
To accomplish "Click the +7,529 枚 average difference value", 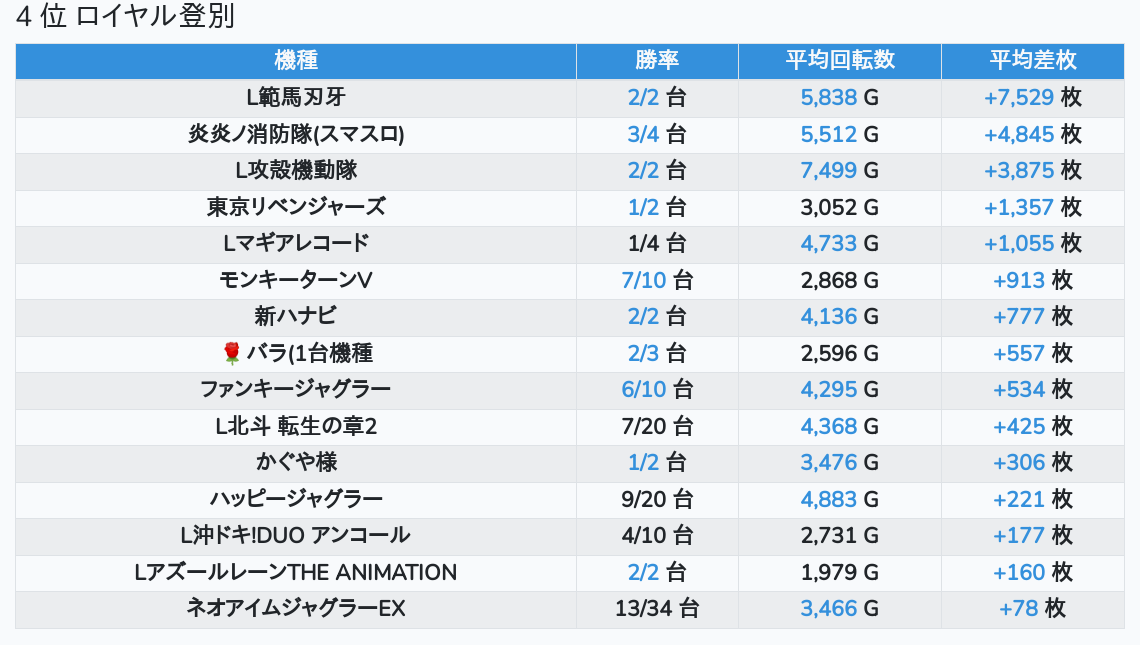I will [x=1033, y=97].
